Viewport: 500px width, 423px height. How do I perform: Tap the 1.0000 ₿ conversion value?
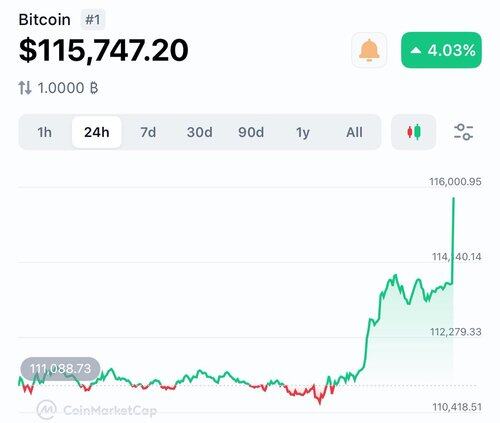click(68, 88)
